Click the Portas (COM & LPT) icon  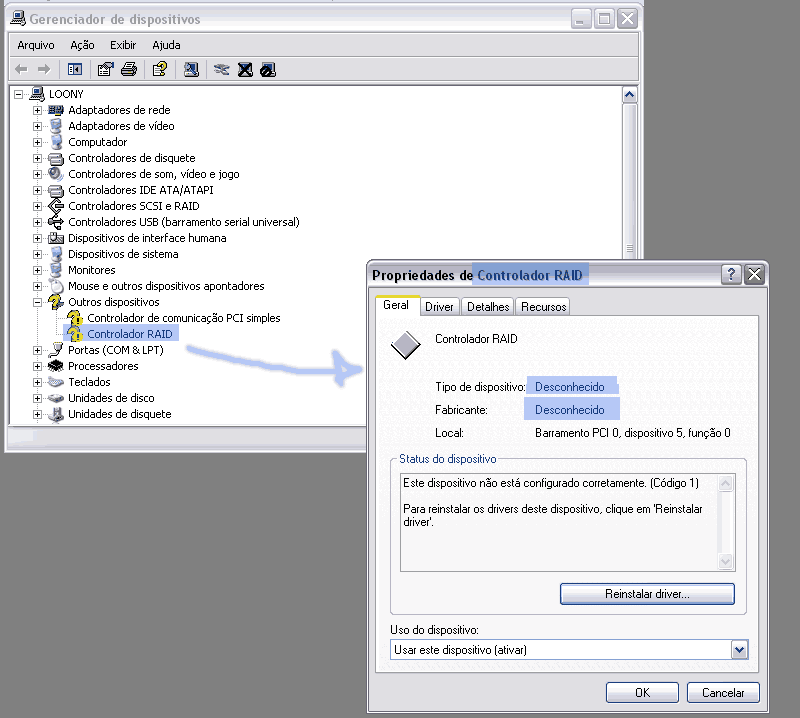pyautogui.click(x=56, y=350)
